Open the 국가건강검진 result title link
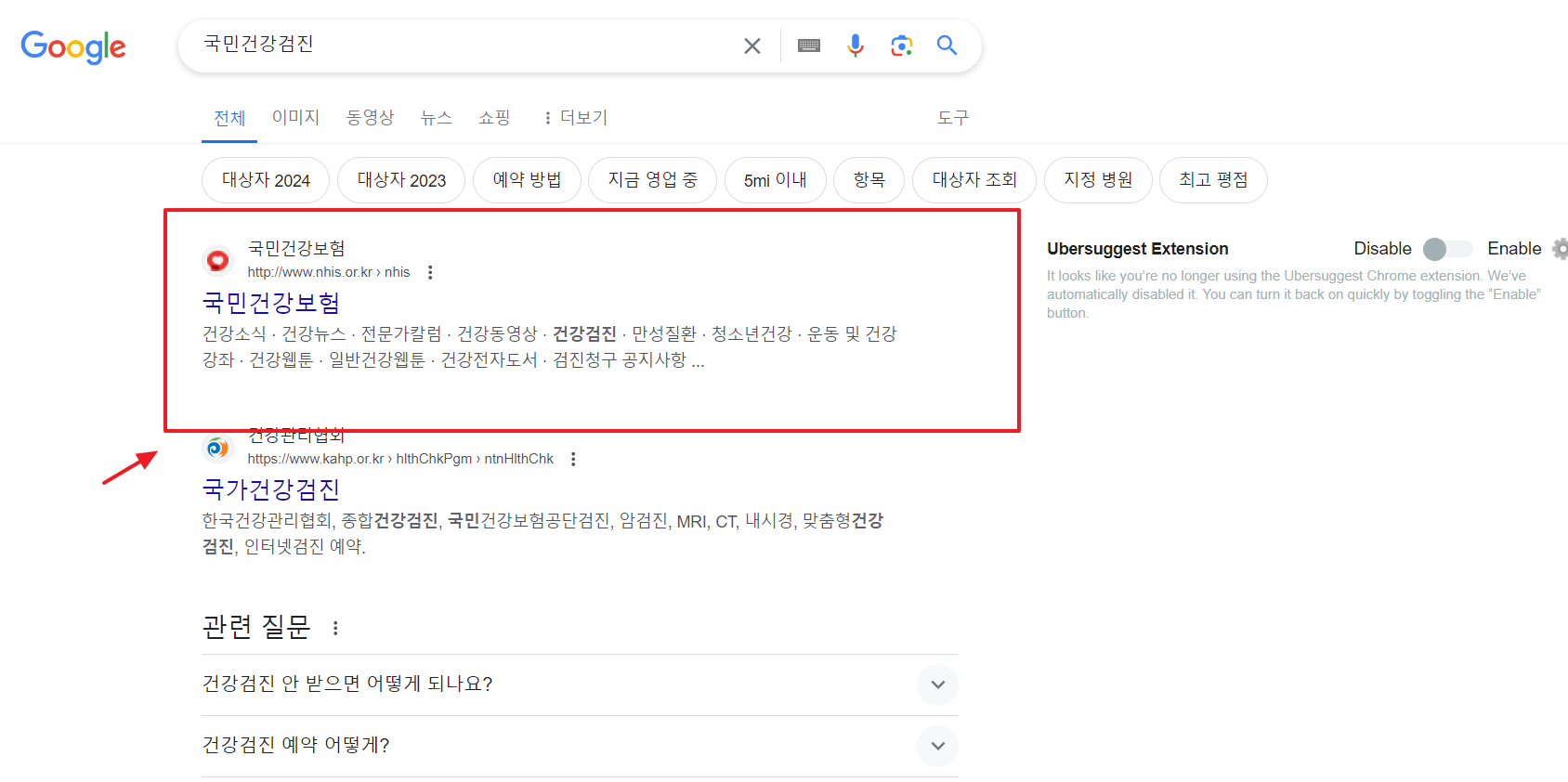Viewport: 1568px width, 782px height. click(271, 489)
